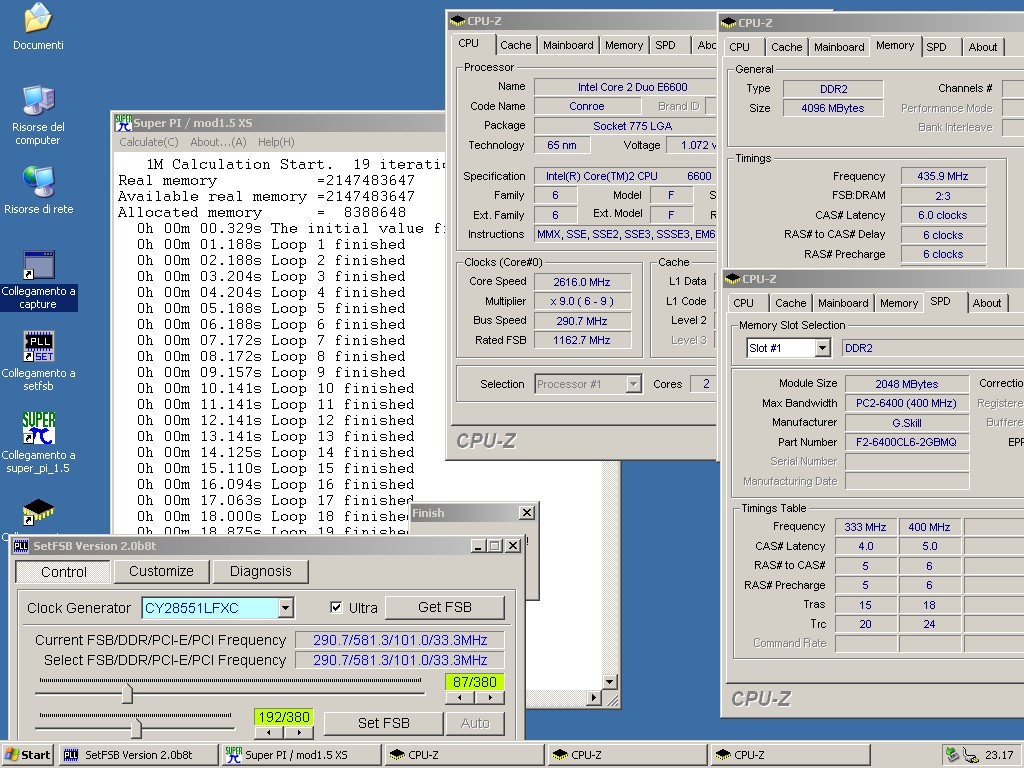Select the Risorse del computer desktop icon
The image size is (1024, 768).
(x=38, y=101)
